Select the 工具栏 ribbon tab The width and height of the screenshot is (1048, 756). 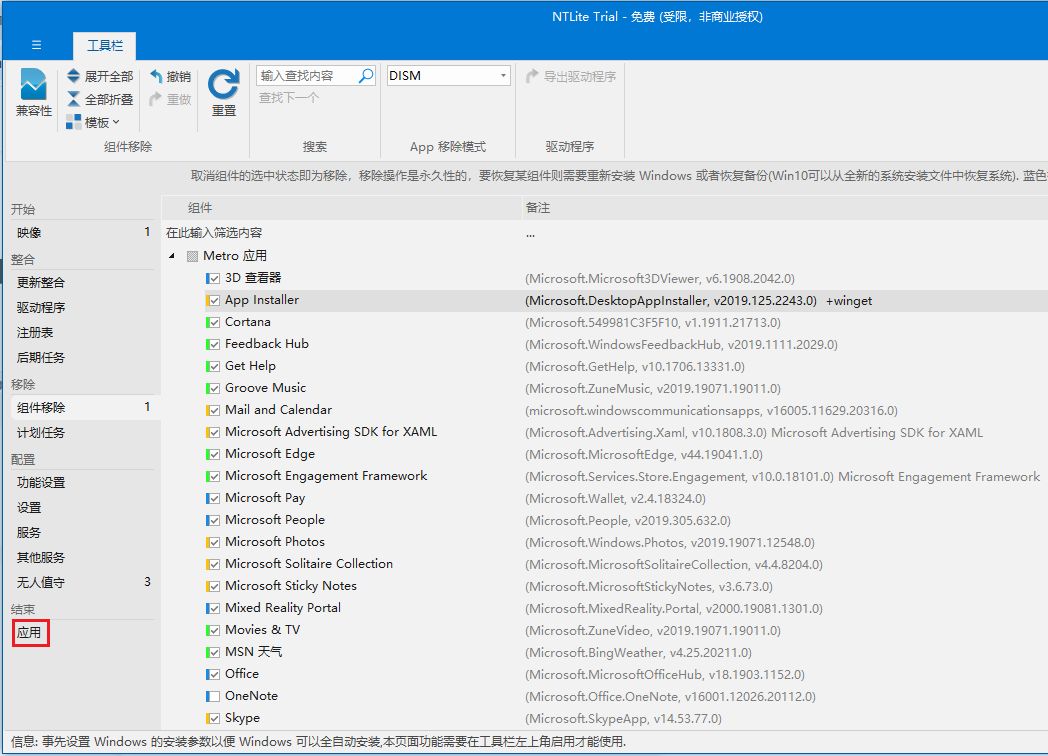(x=104, y=46)
